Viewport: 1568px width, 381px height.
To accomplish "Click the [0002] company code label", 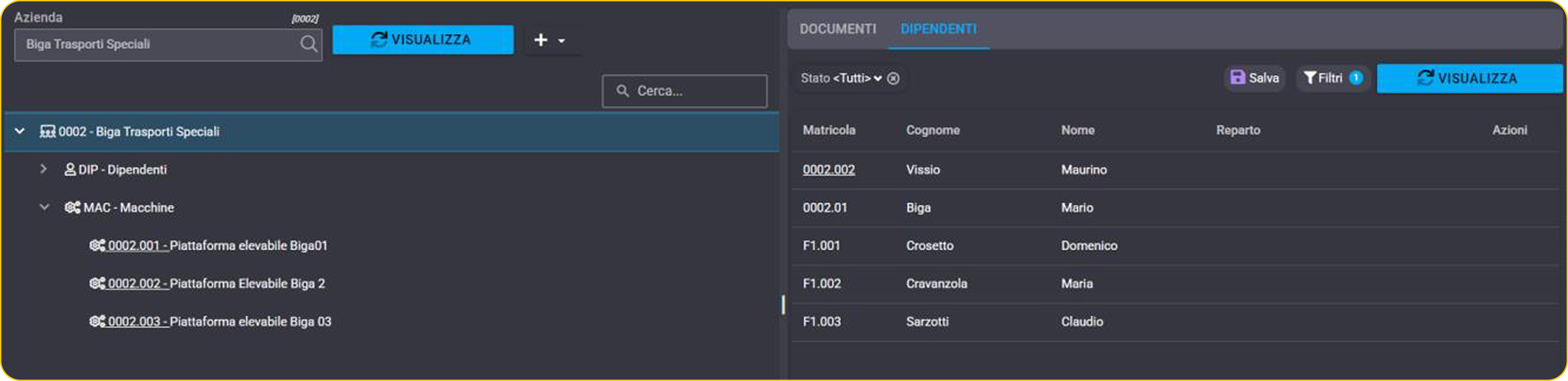I will coord(305,19).
